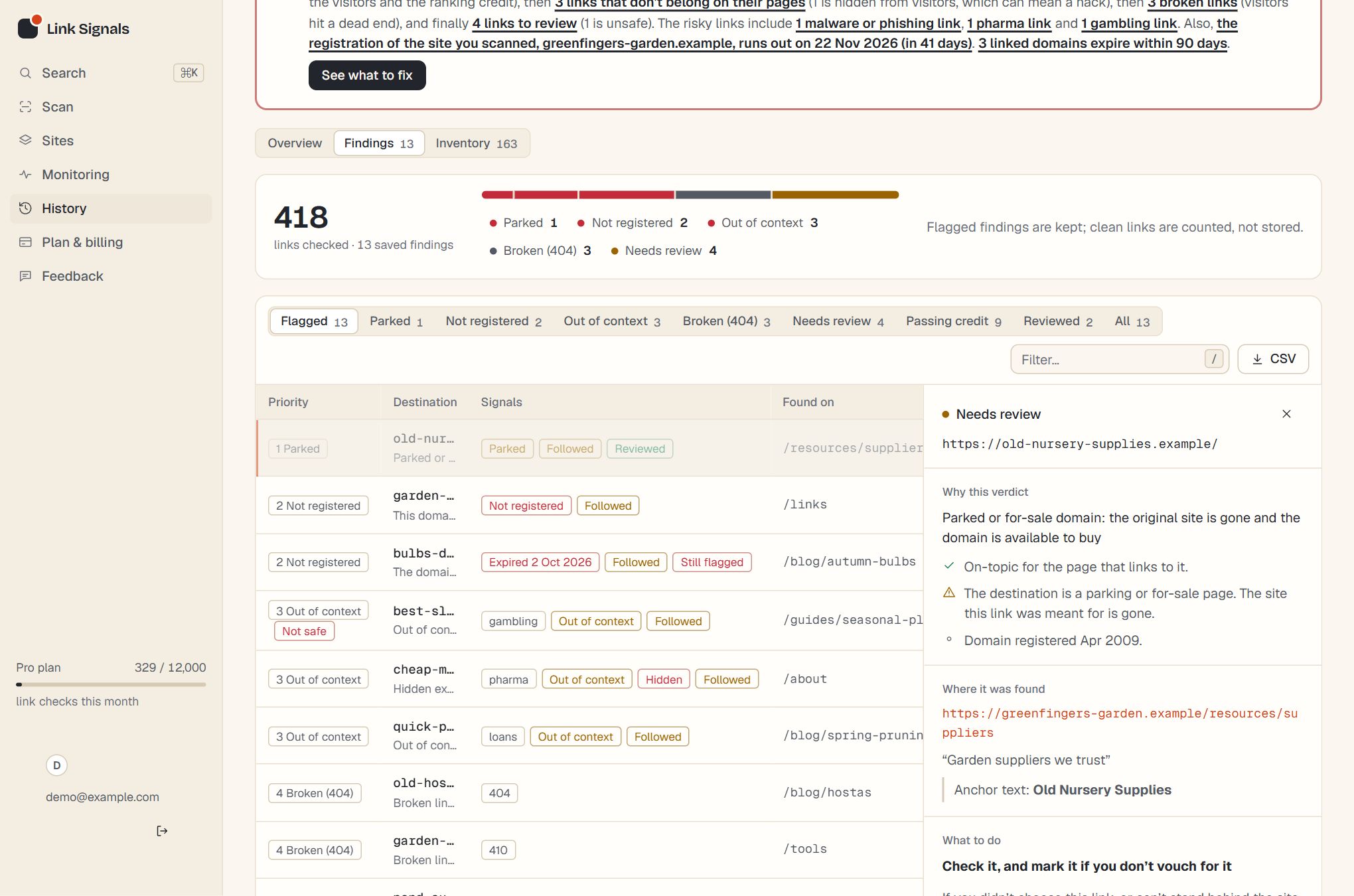
Task: Select the Parked 1 filter tab
Action: click(396, 321)
